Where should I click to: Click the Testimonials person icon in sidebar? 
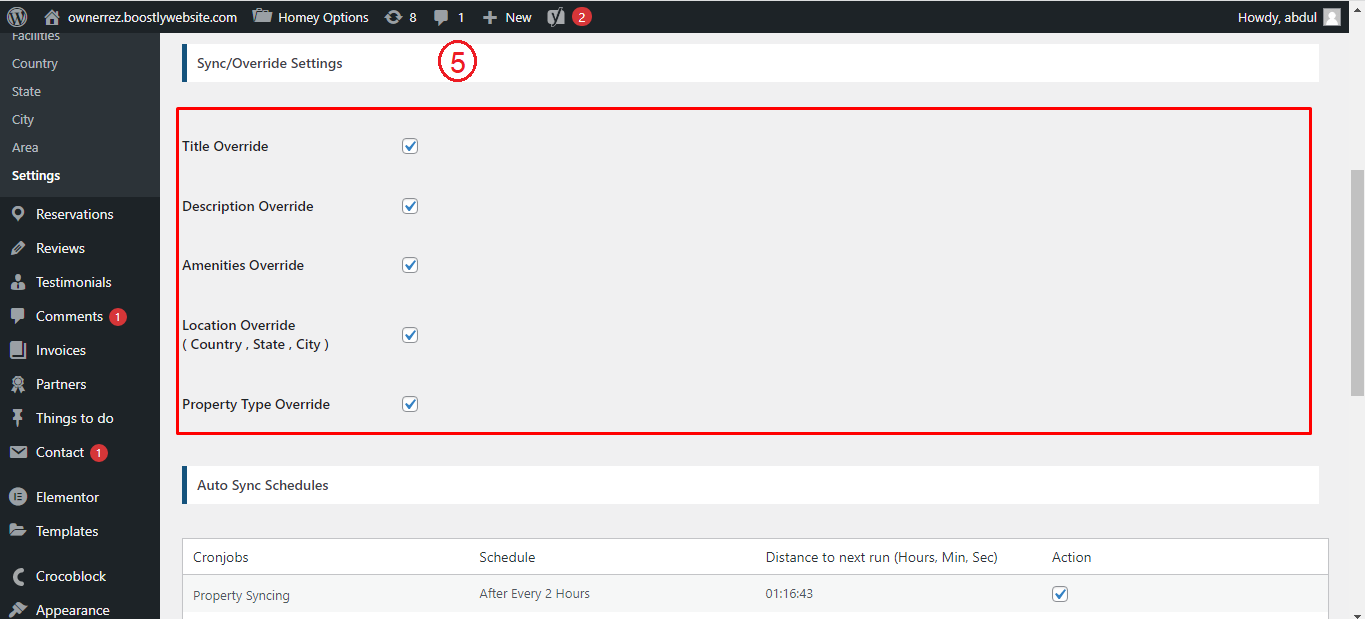[x=18, y=282]
